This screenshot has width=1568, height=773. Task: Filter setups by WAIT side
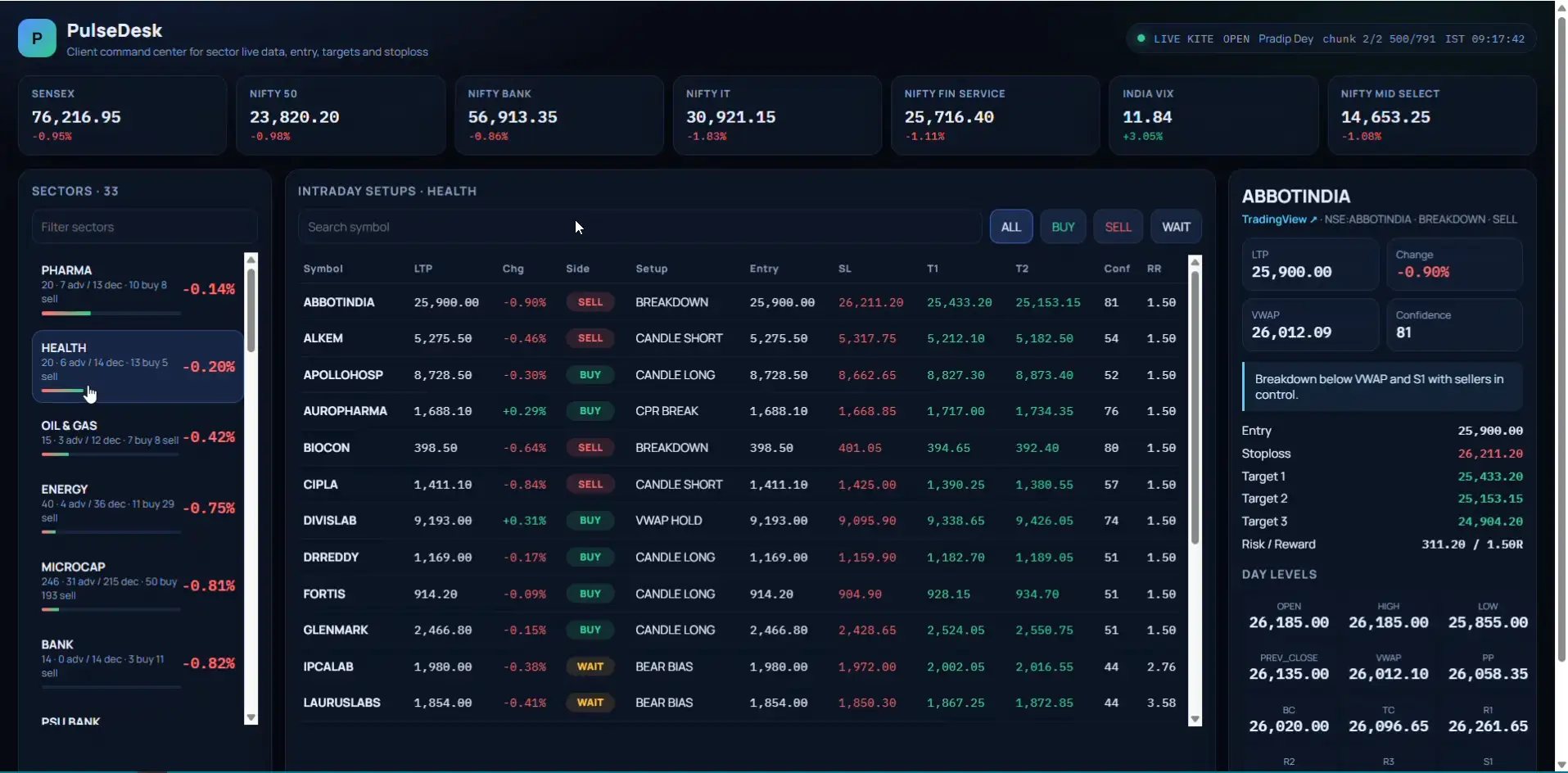point(1176,227)
